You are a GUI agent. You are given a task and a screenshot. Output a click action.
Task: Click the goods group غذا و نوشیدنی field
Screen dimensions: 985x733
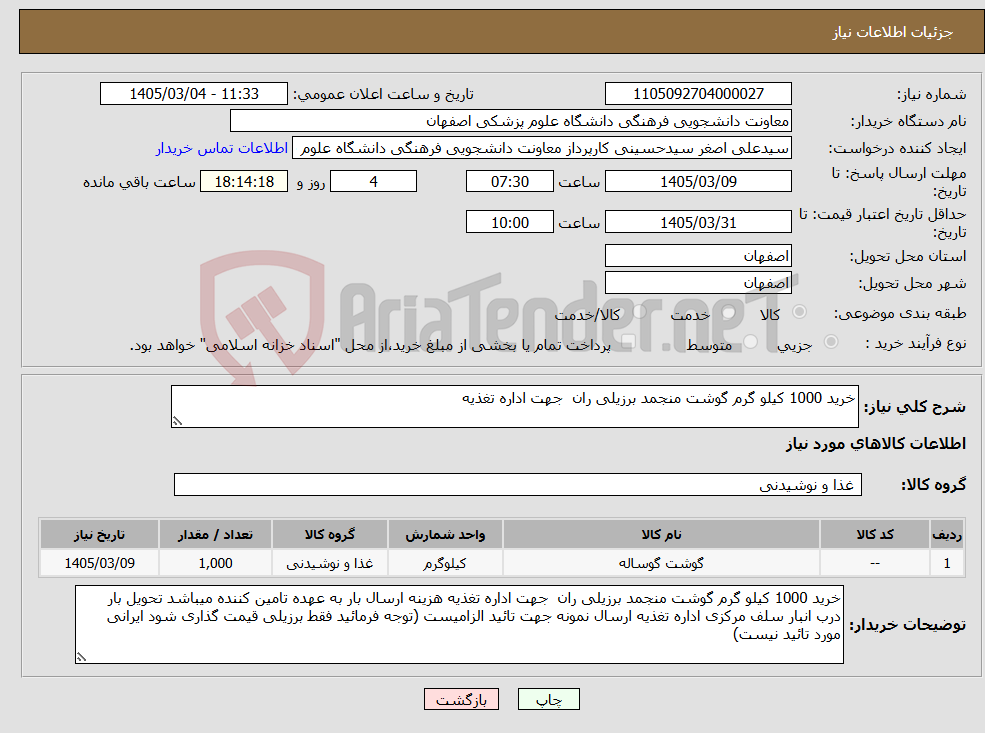point(518,485)
